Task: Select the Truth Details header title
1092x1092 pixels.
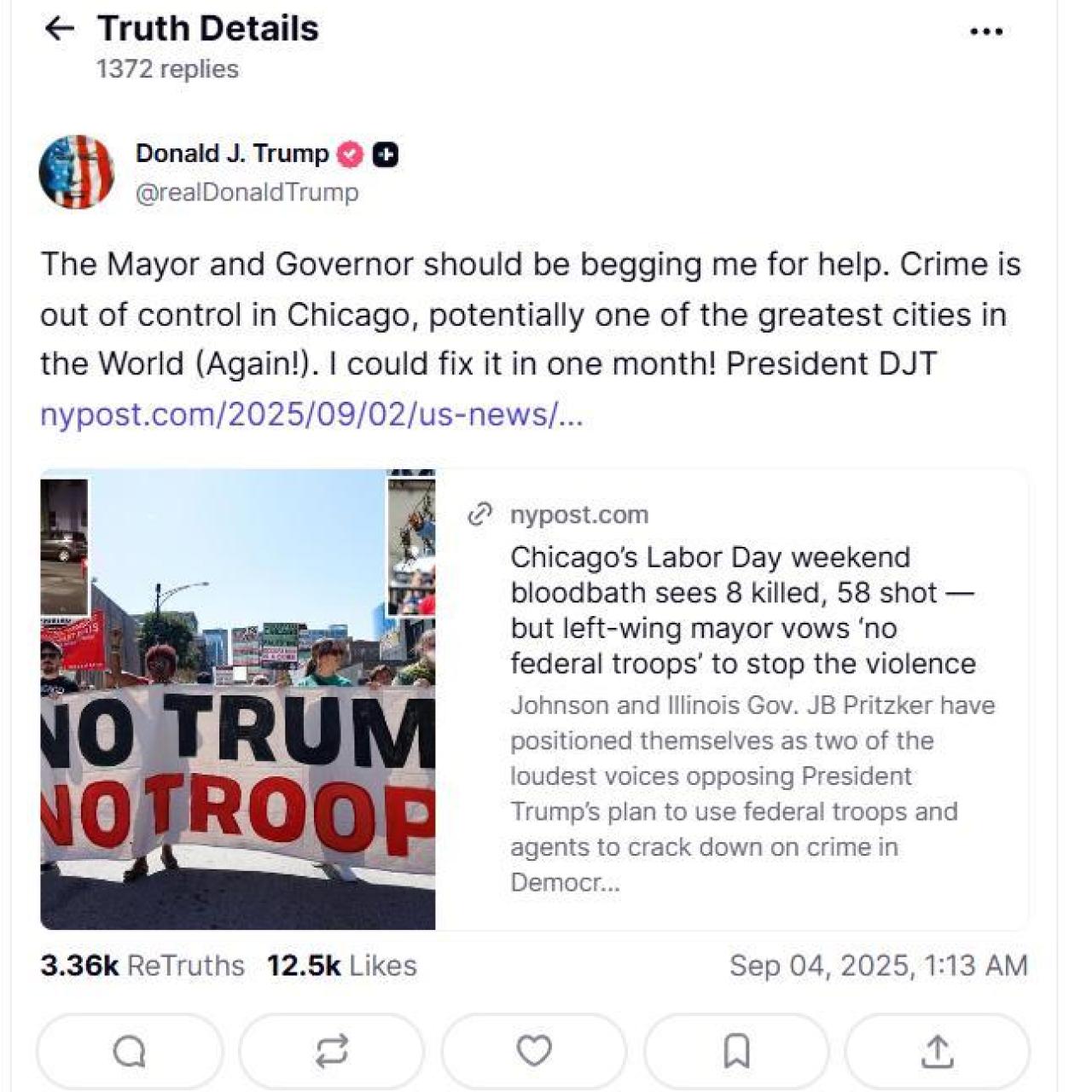Action: click(207, 28)
